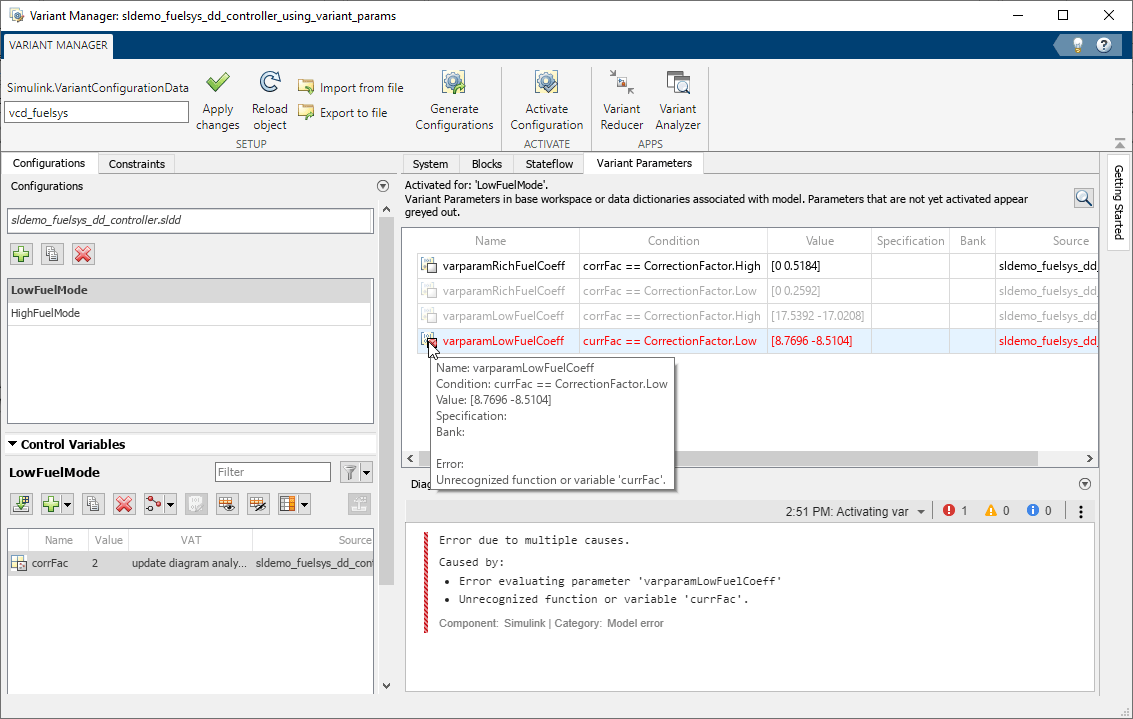
Task: Click the control variables Filter field
Action: (x=272, y=472)
